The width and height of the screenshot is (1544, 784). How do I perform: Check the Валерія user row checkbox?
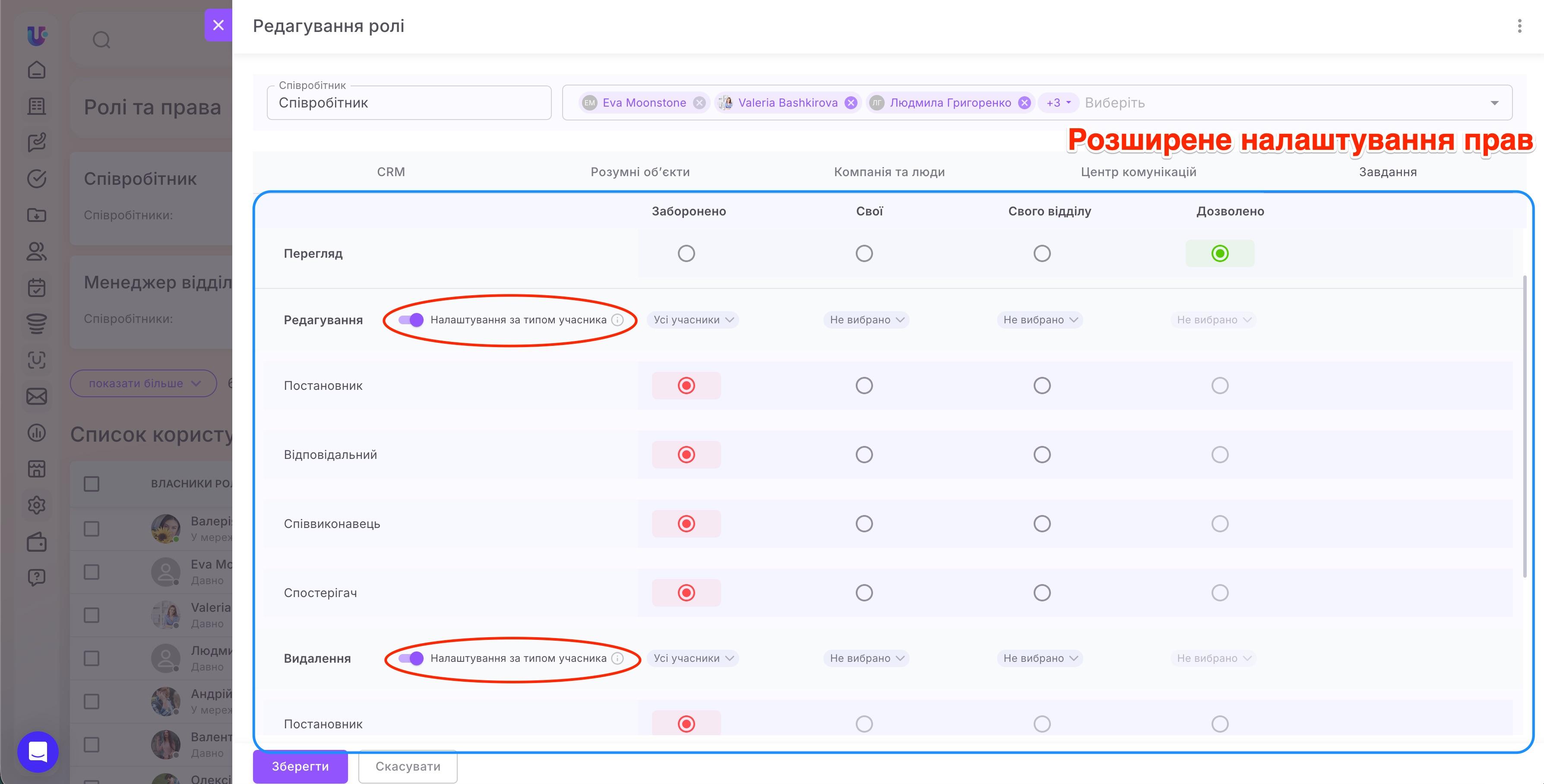click(x=92, y=529)
